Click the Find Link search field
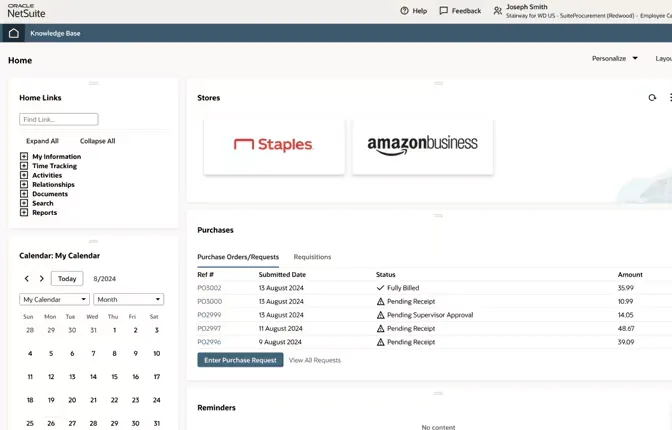The image size is (672, 430). click(59, 120)
